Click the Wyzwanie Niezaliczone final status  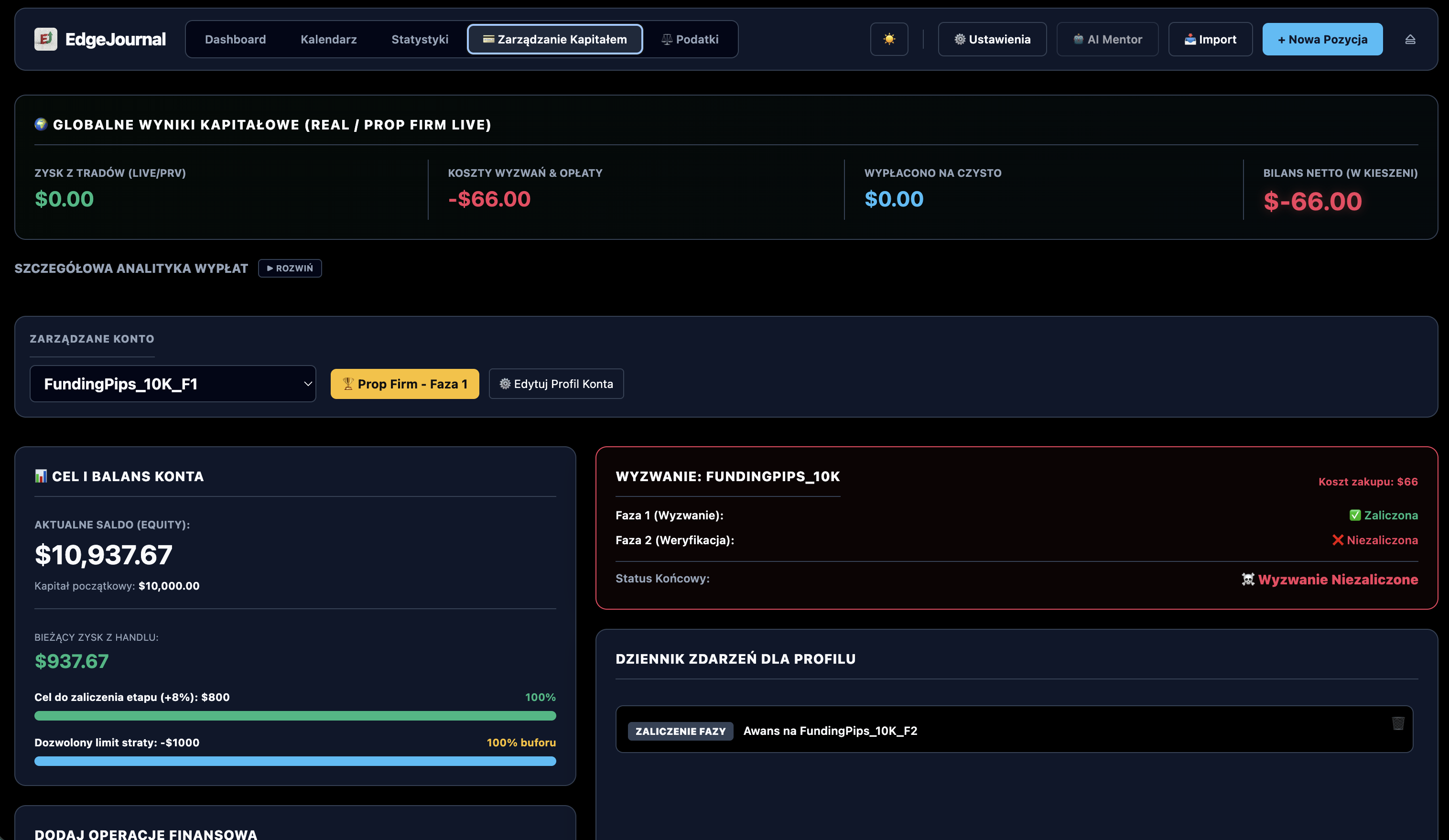coord(1330,580)
